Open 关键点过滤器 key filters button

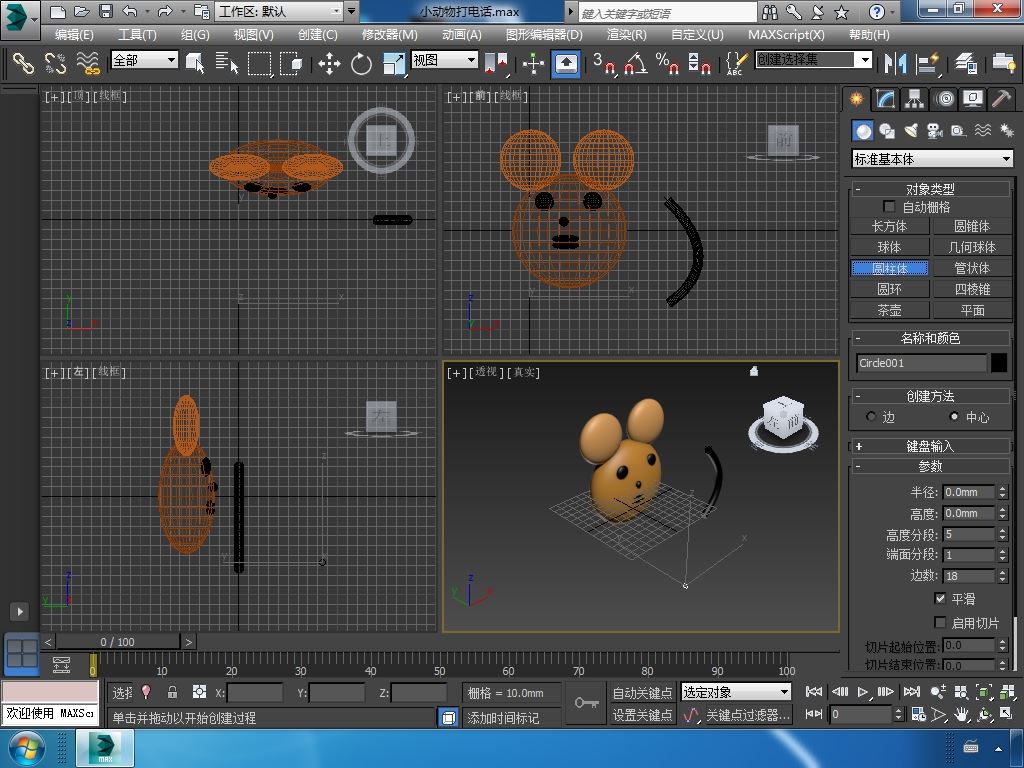coord(748,715)
